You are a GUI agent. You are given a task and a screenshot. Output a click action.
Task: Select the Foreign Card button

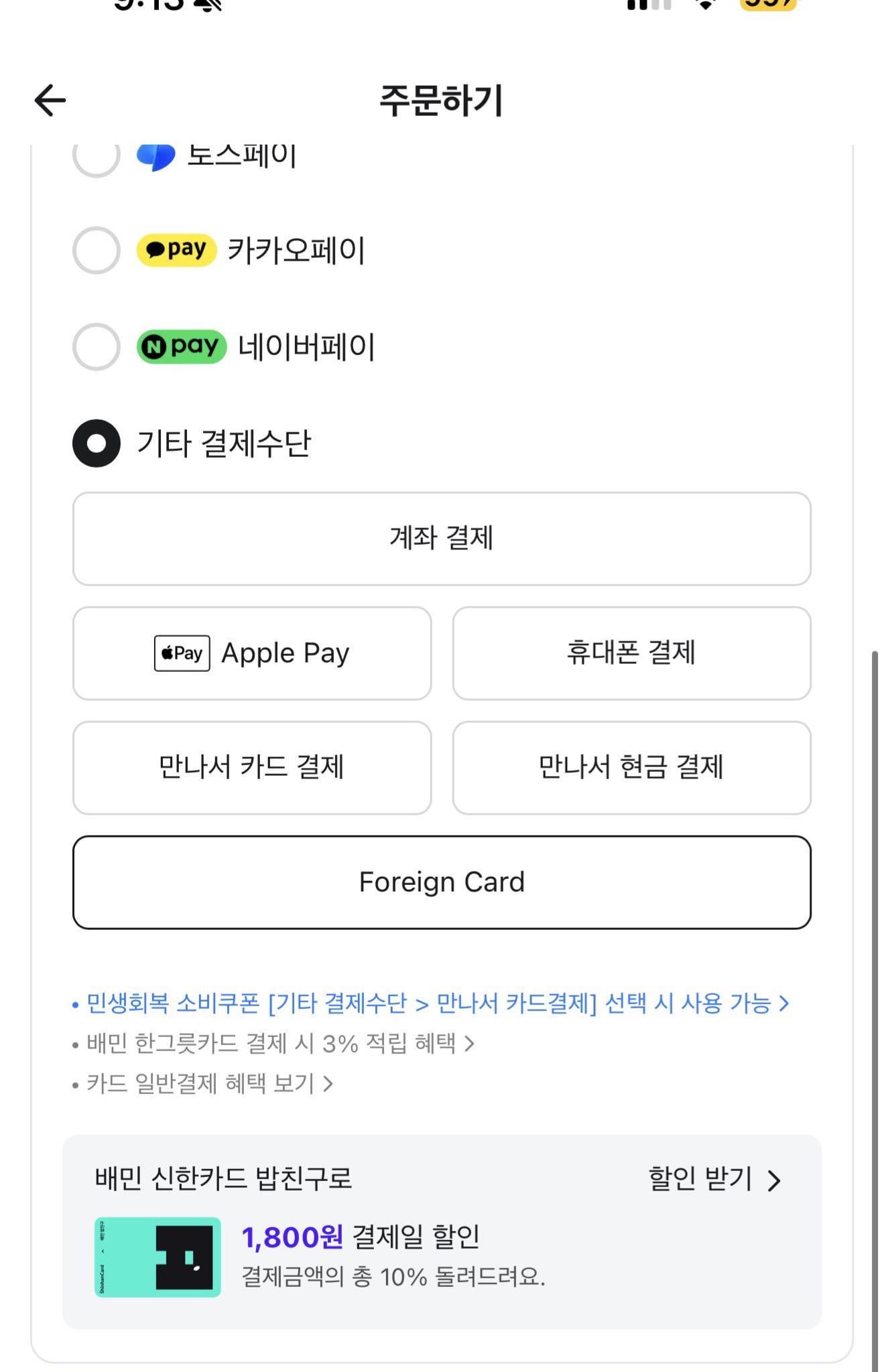point(442,882)
